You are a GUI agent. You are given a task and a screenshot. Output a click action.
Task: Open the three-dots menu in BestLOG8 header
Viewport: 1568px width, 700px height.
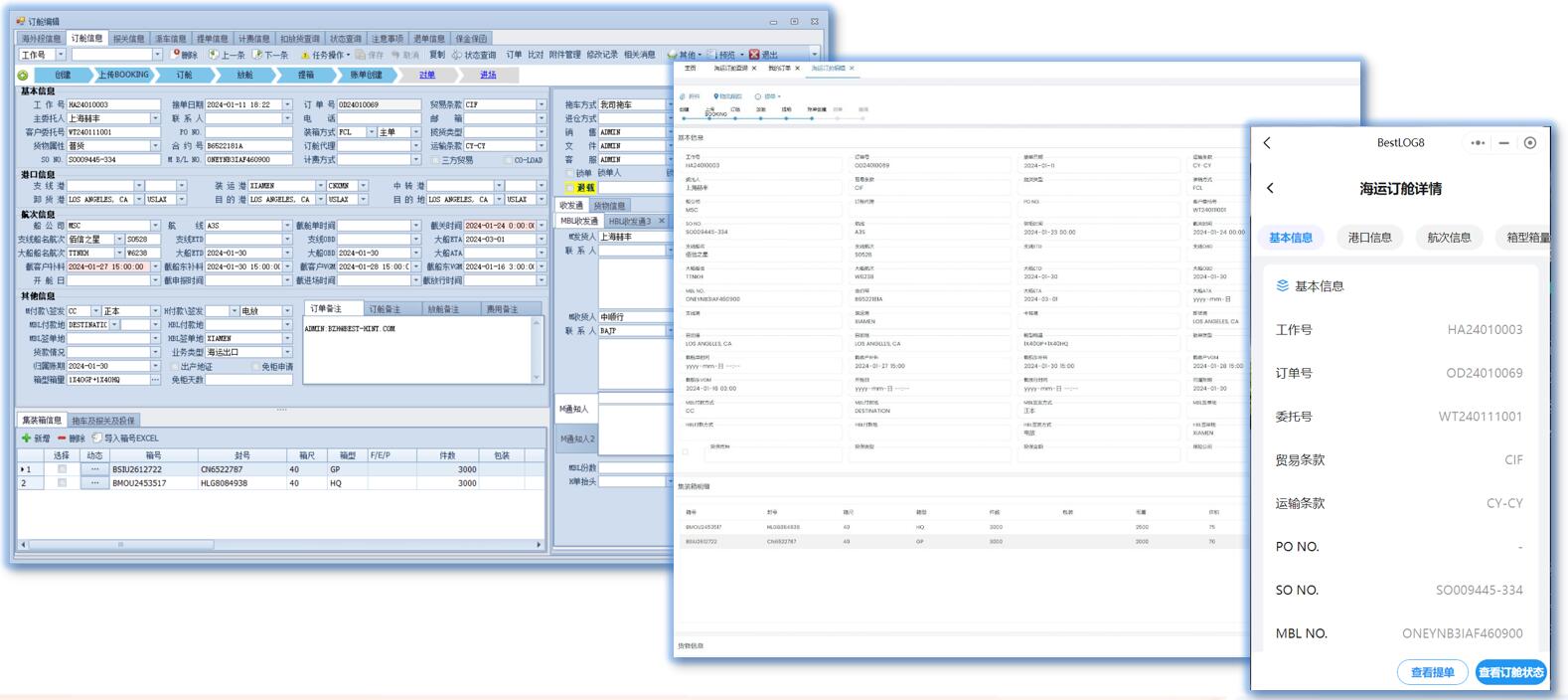pos(1478,143)
